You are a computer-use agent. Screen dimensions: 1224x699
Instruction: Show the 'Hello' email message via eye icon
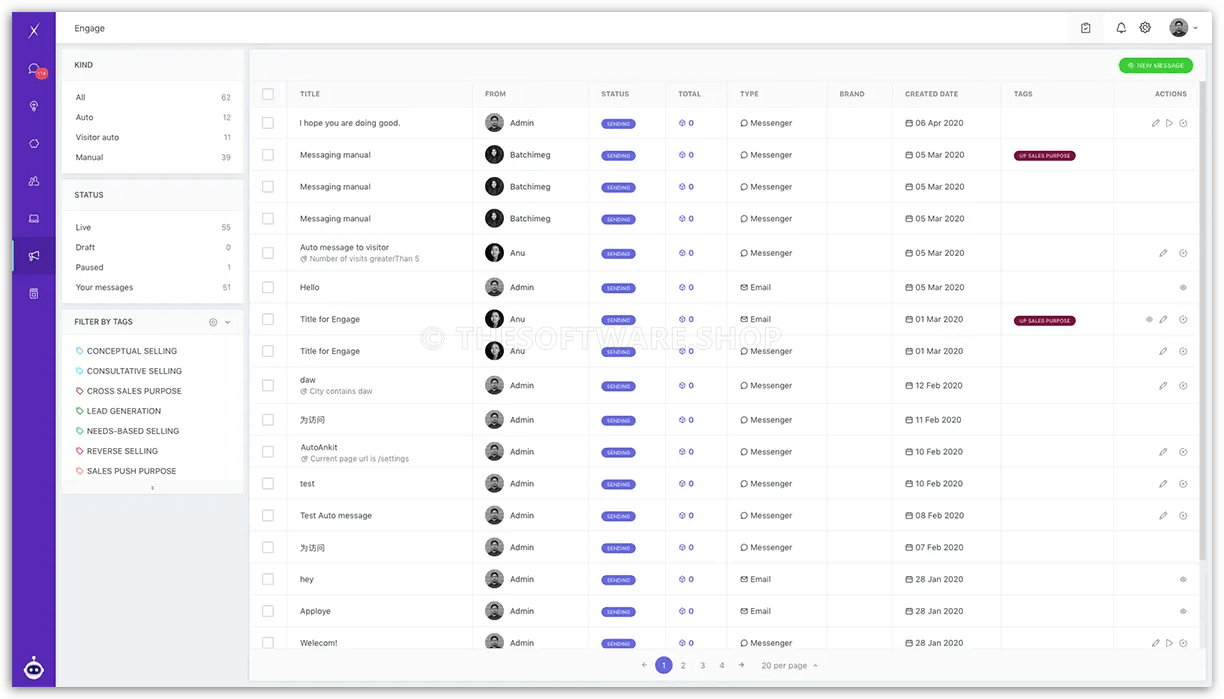(x=1183, y=287)
